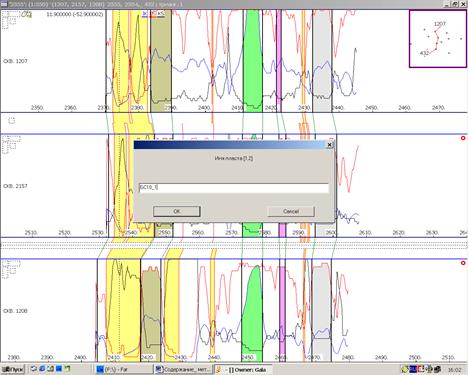
Task: Click the yellow system tray icon
Action: pos(405,369)
